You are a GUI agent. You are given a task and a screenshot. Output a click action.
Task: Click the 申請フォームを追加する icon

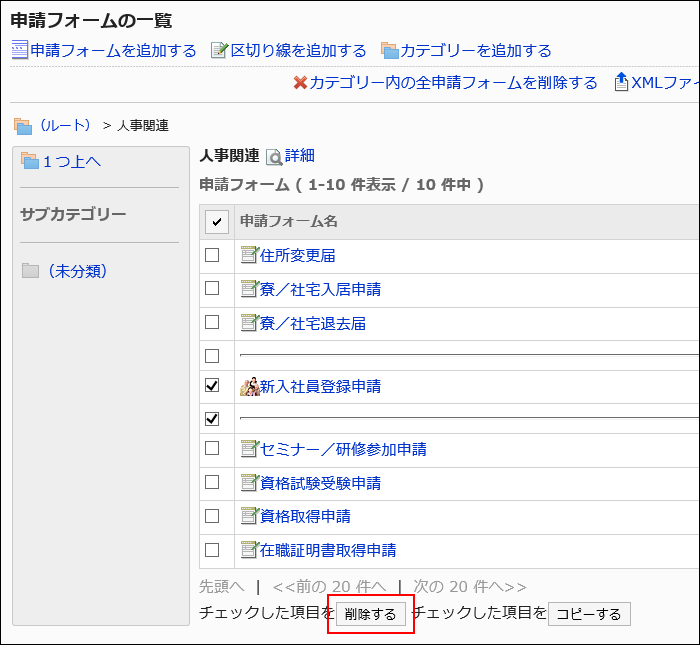(x=20, y=50)
